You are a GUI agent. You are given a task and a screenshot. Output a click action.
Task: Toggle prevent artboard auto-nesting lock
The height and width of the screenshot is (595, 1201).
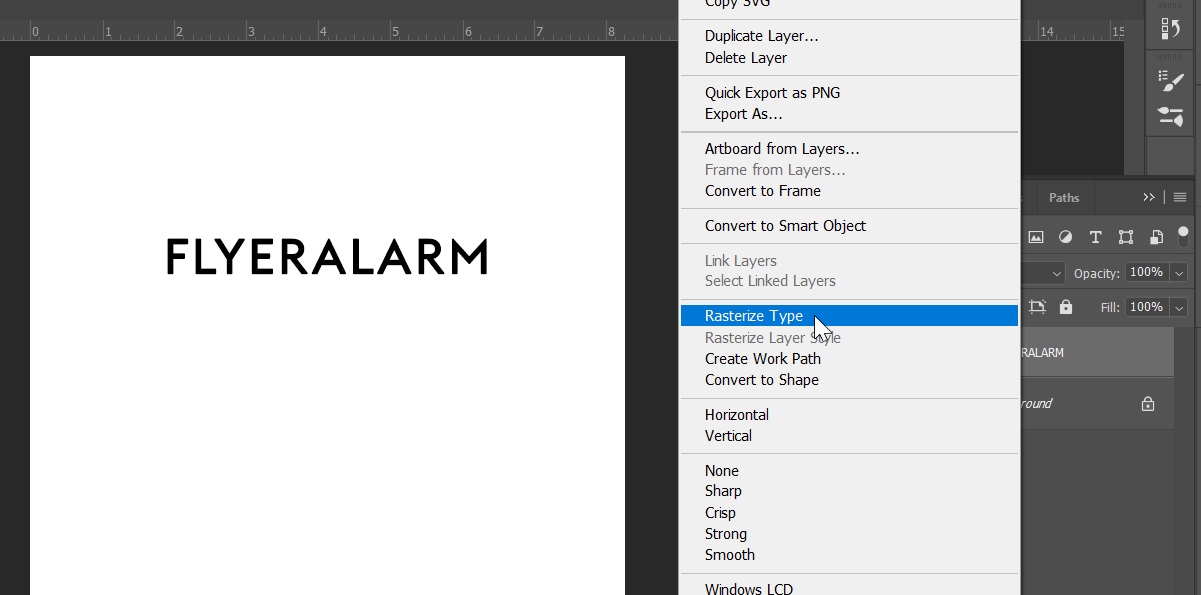pos(1037,307)
